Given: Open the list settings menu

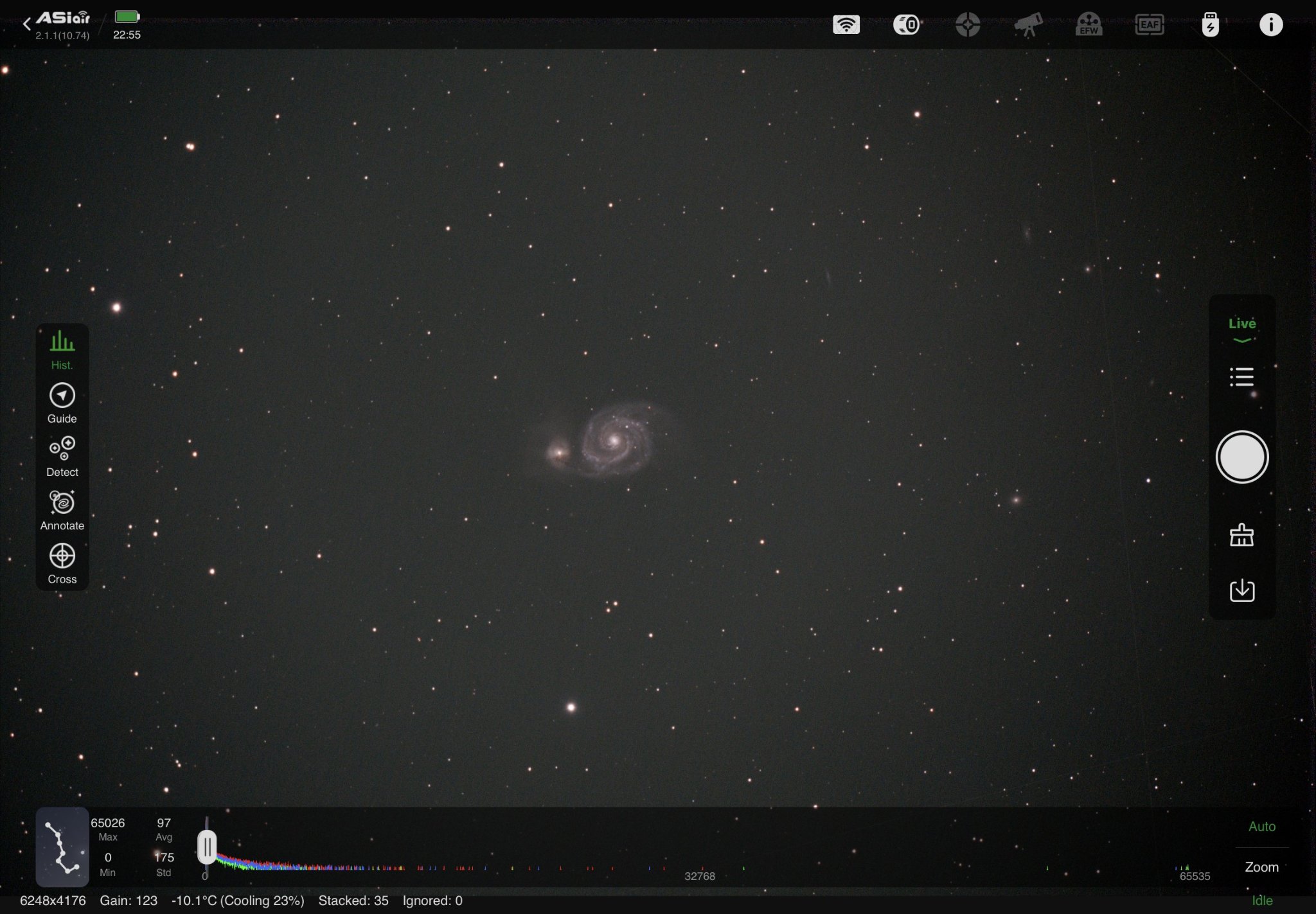Looking at the screenshot, I should [x=1241, y=377].
